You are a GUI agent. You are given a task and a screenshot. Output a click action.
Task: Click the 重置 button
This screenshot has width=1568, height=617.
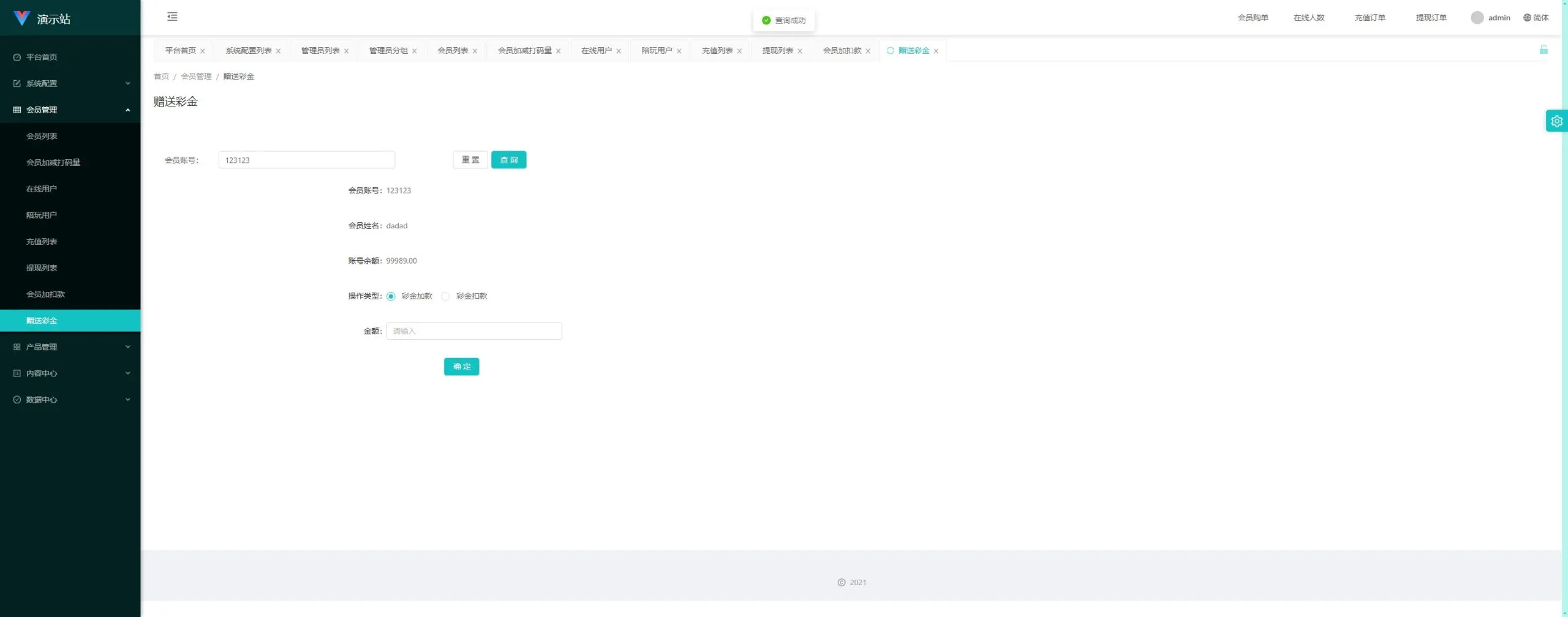[470, 160]
